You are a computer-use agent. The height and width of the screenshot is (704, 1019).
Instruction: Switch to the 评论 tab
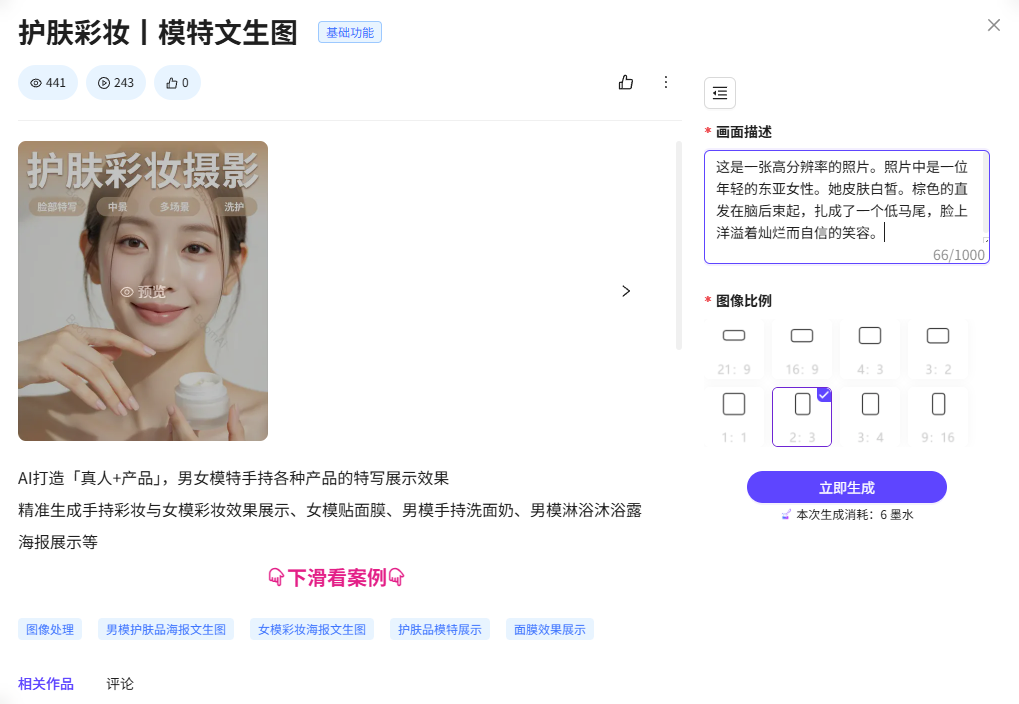[120, 684]
